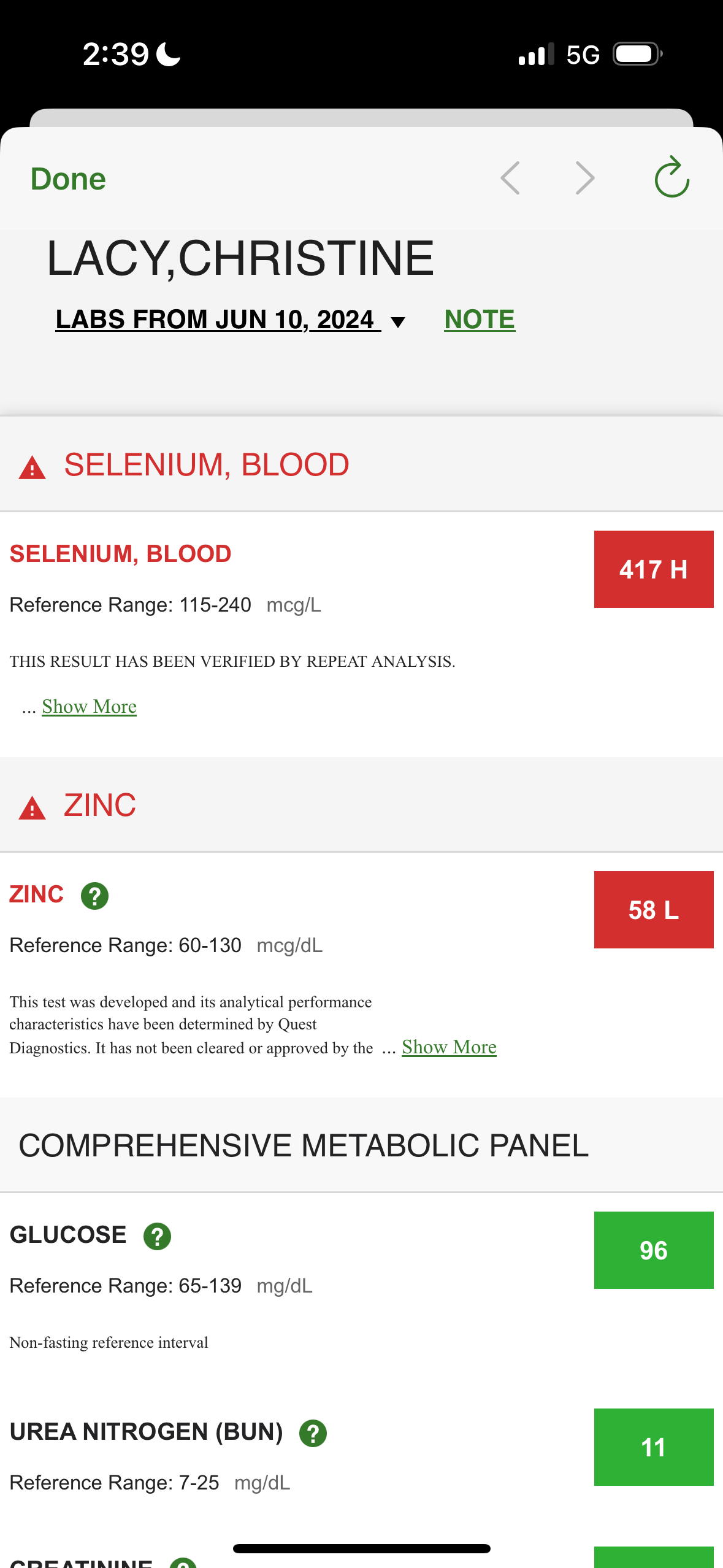Open help icon beside UREA NITROGEN (BUN)
The width and height of the screenshot is (723, 1568).
pyautogui.click(x=313, y=1434)
